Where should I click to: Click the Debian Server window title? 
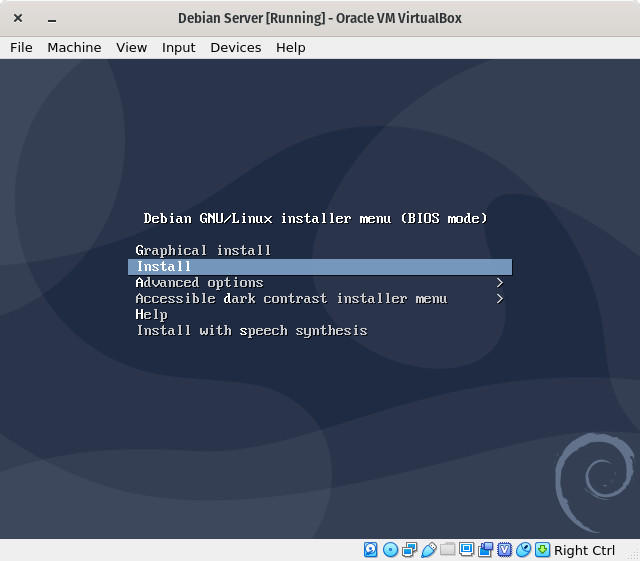click(x=320, y=18)
